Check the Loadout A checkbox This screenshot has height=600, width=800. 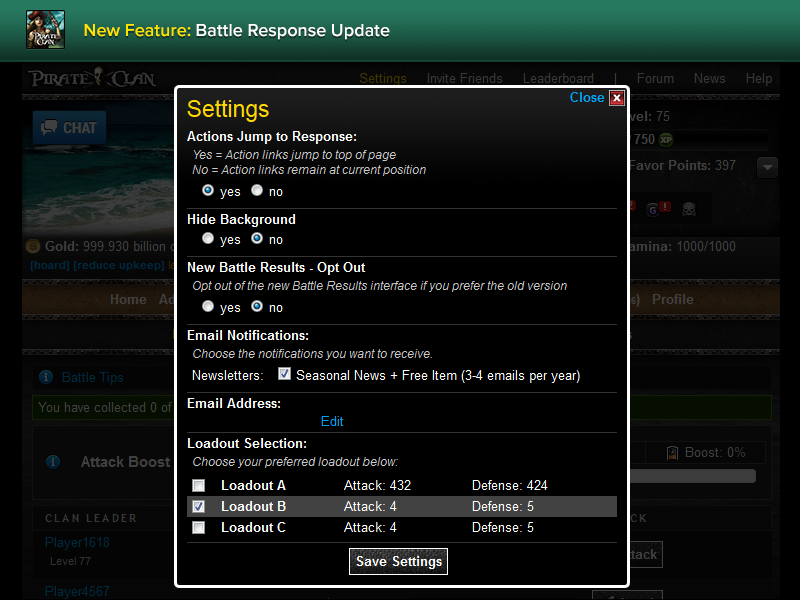[198, 485]
